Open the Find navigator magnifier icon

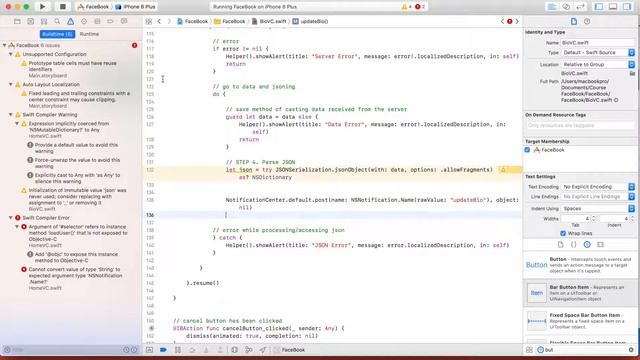[57, 21]
